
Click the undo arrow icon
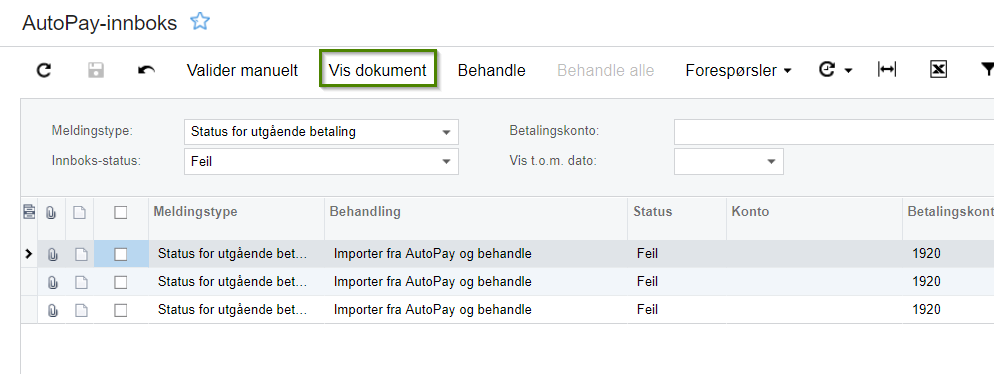point(146,70)
